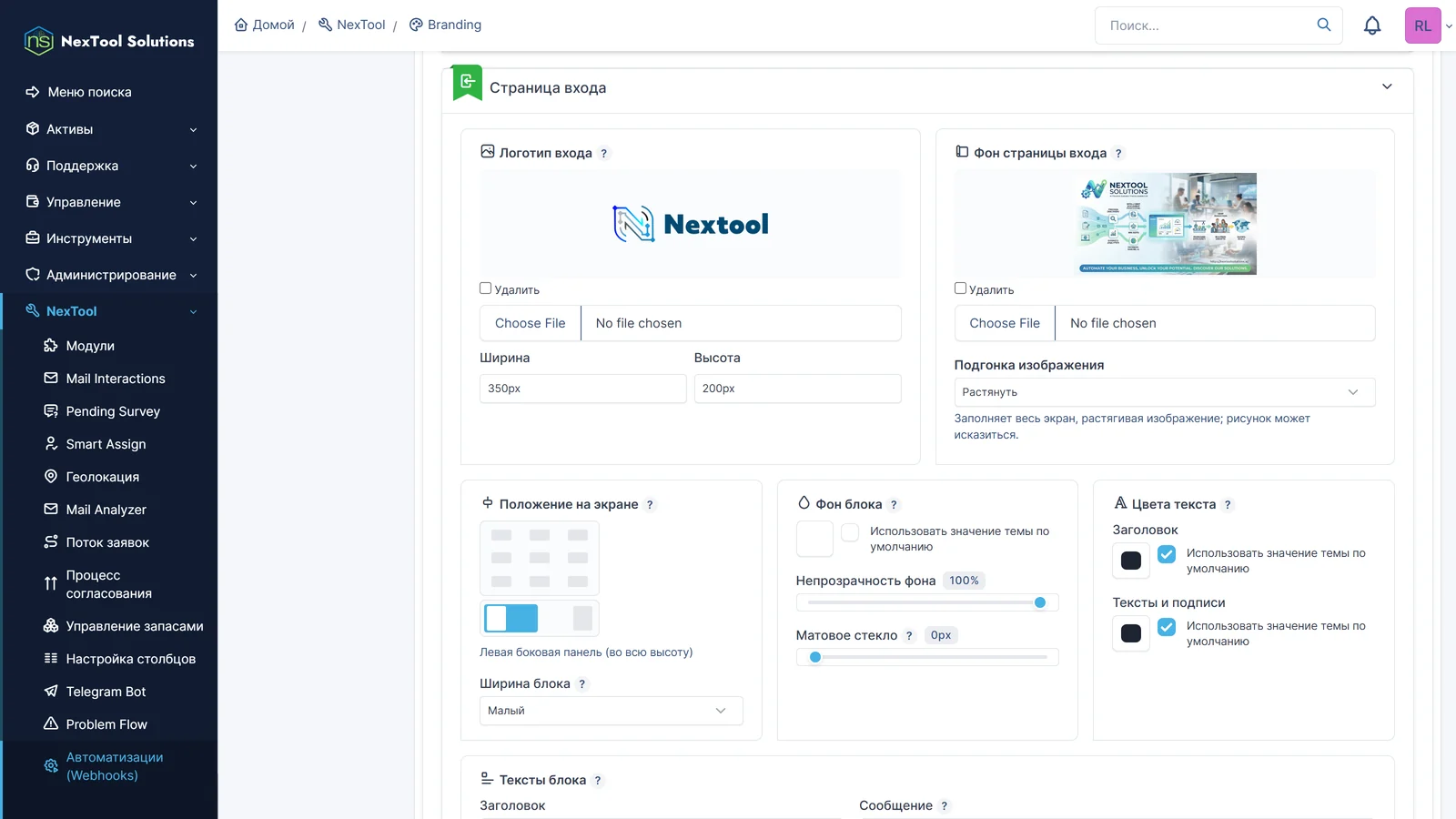Screen dimensions: 1456x819
Task: Check Удалить under login page background
Action: (960, 288)
